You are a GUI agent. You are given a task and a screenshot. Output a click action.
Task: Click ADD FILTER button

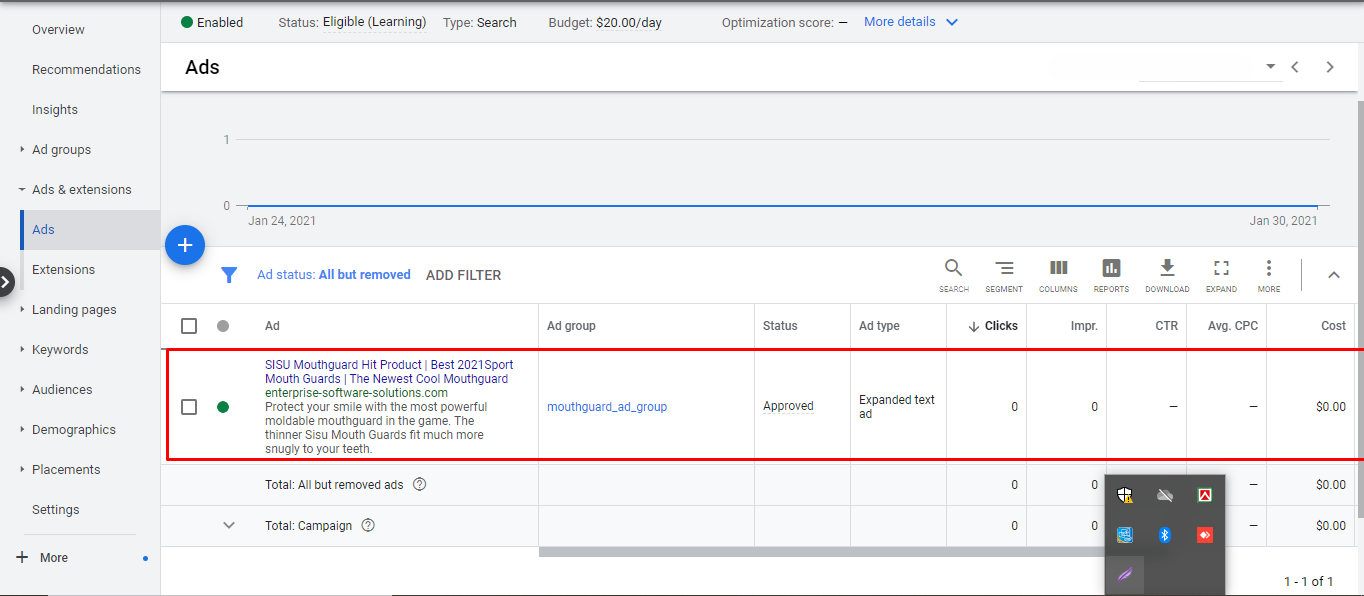pos(463,275)
